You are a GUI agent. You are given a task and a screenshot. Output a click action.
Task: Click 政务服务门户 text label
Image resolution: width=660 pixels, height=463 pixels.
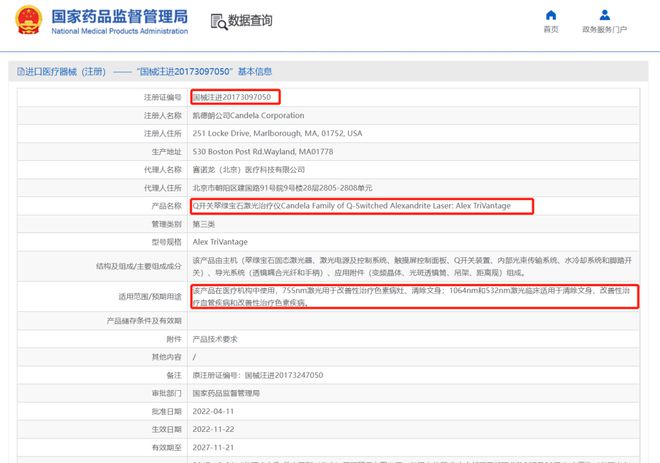[605, 29]
